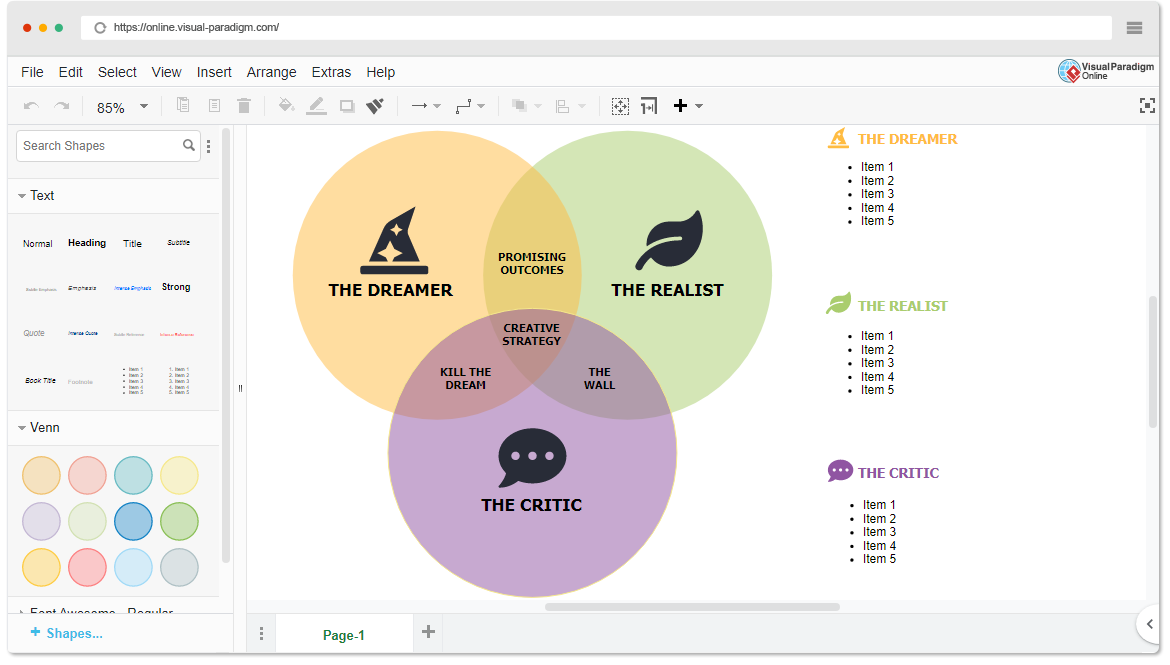Click the browser hamburger menu icon
Viewport: 1170px width, 665px height.
[1135, 28]
